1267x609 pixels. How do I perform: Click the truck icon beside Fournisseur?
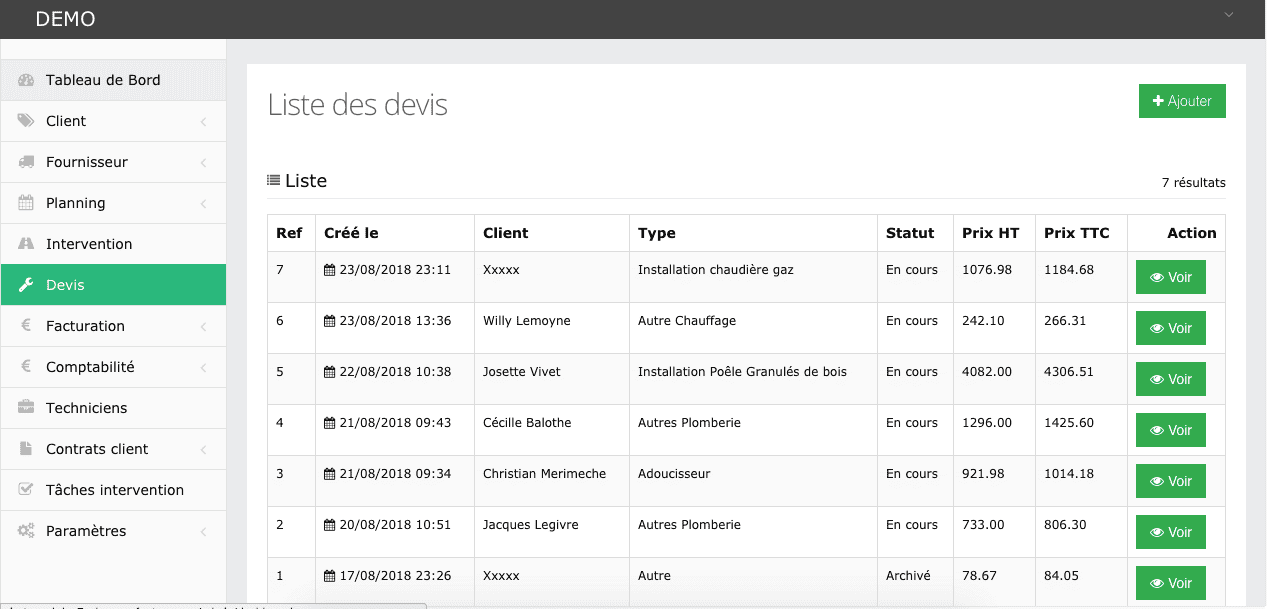(x=26, y=162)
